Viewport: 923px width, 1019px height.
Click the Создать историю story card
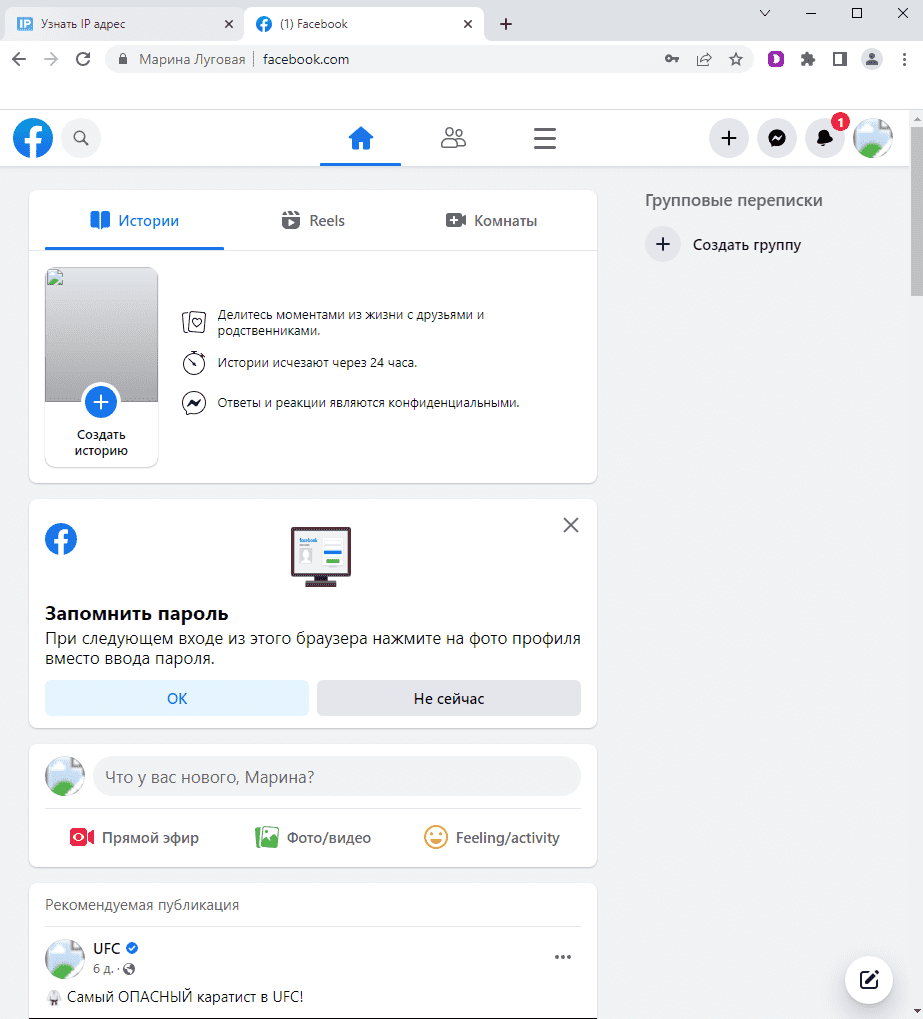pos(101,366)
